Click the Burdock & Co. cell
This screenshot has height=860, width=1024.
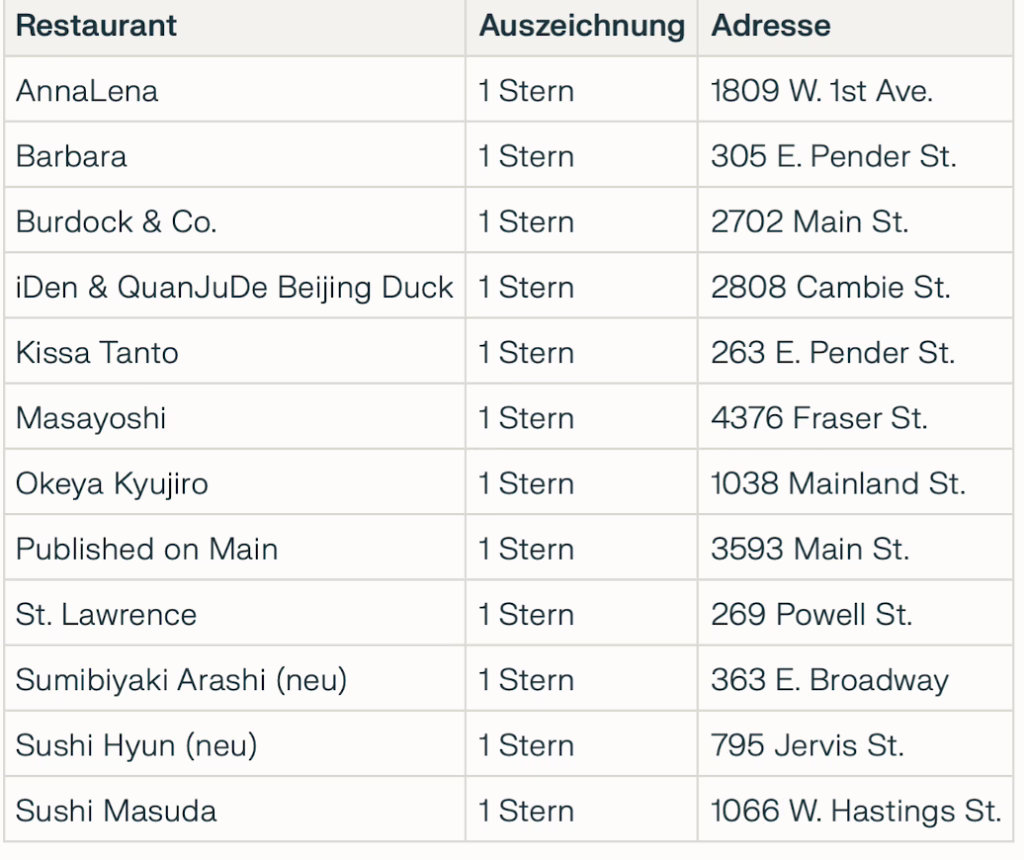click(x=116, y=222)
